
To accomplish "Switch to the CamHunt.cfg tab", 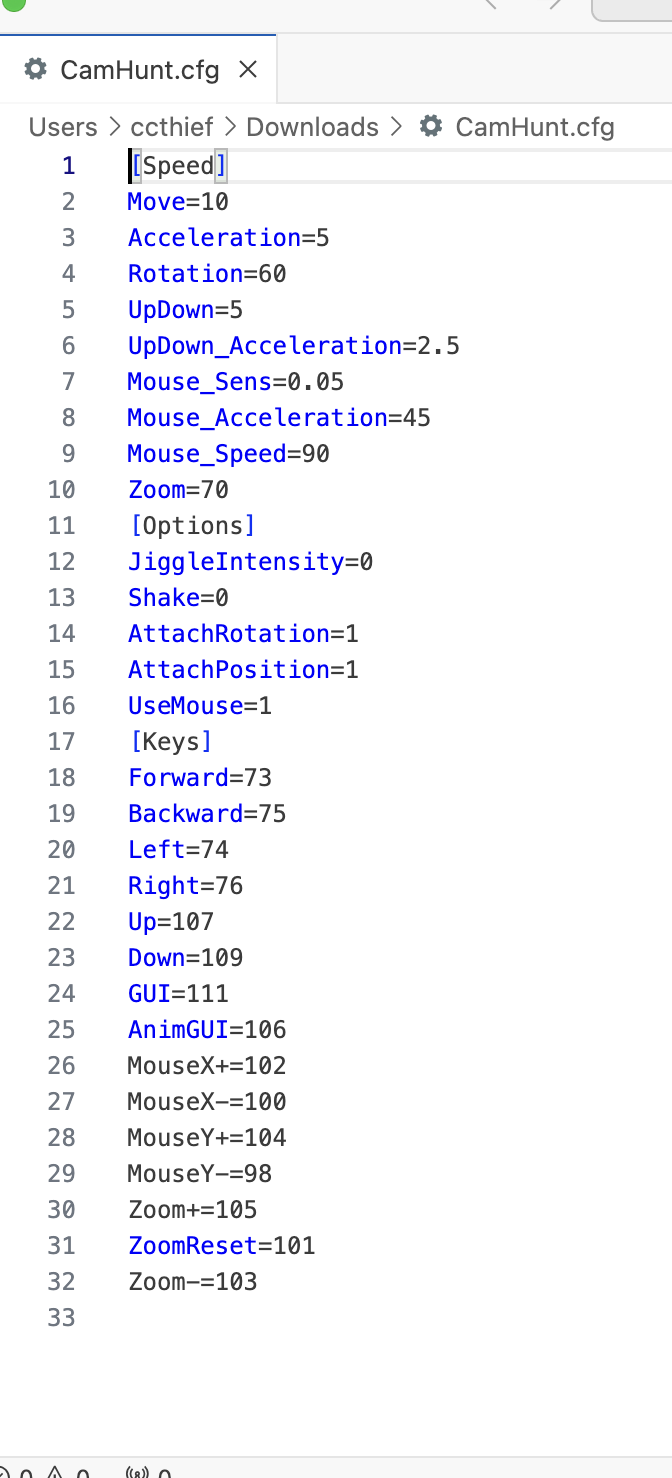I will 139,69.
